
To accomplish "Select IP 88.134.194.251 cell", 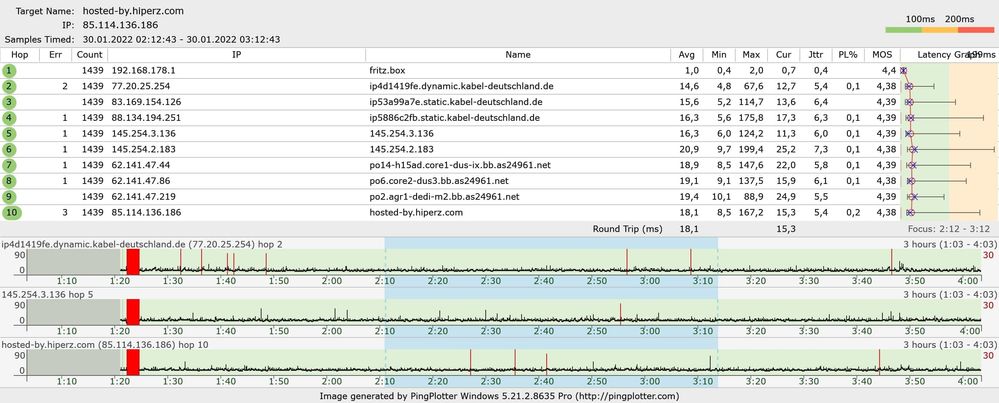I will click(145, 118).
